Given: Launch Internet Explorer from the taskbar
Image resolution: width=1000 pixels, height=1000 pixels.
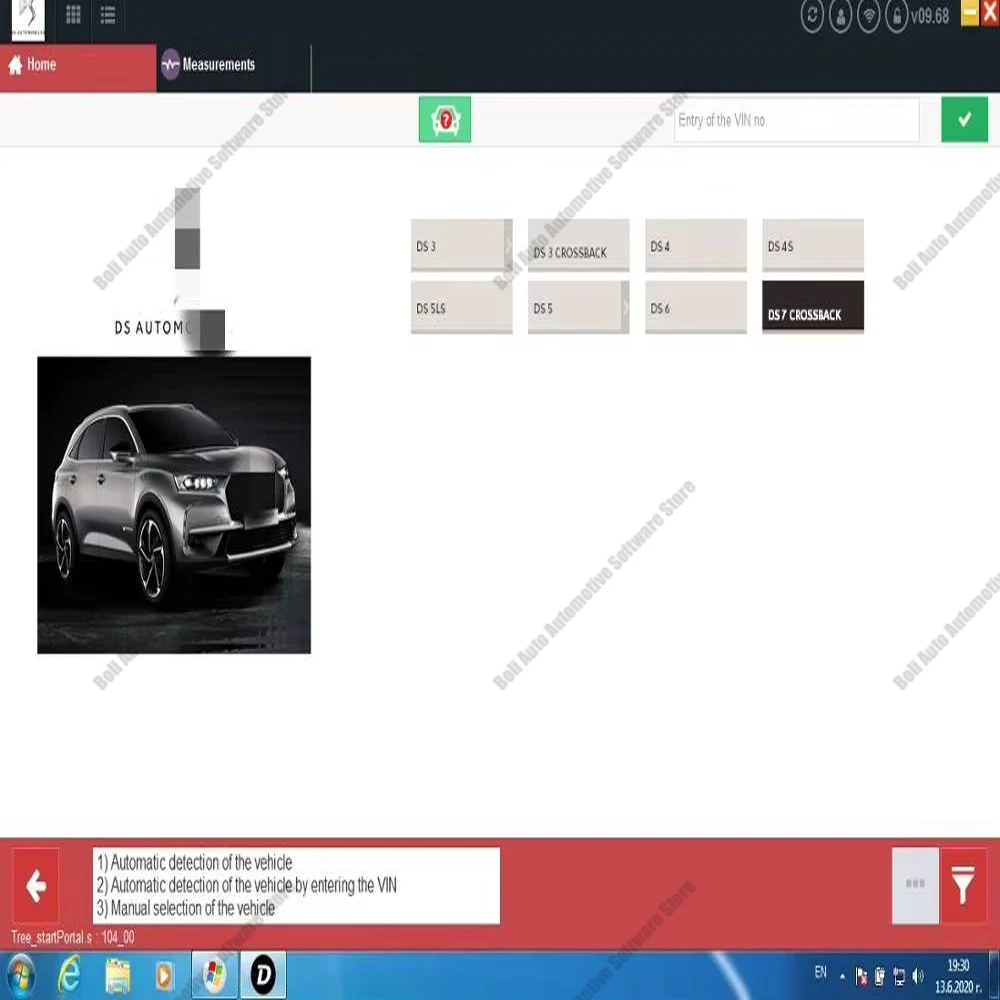Looking at the screenshot, I should point(69,976).
